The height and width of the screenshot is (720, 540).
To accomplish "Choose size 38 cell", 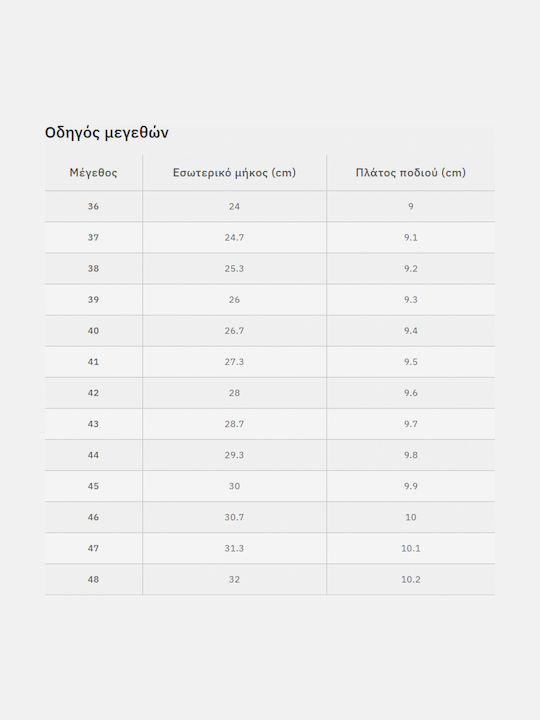I will [x=93, y=269].
